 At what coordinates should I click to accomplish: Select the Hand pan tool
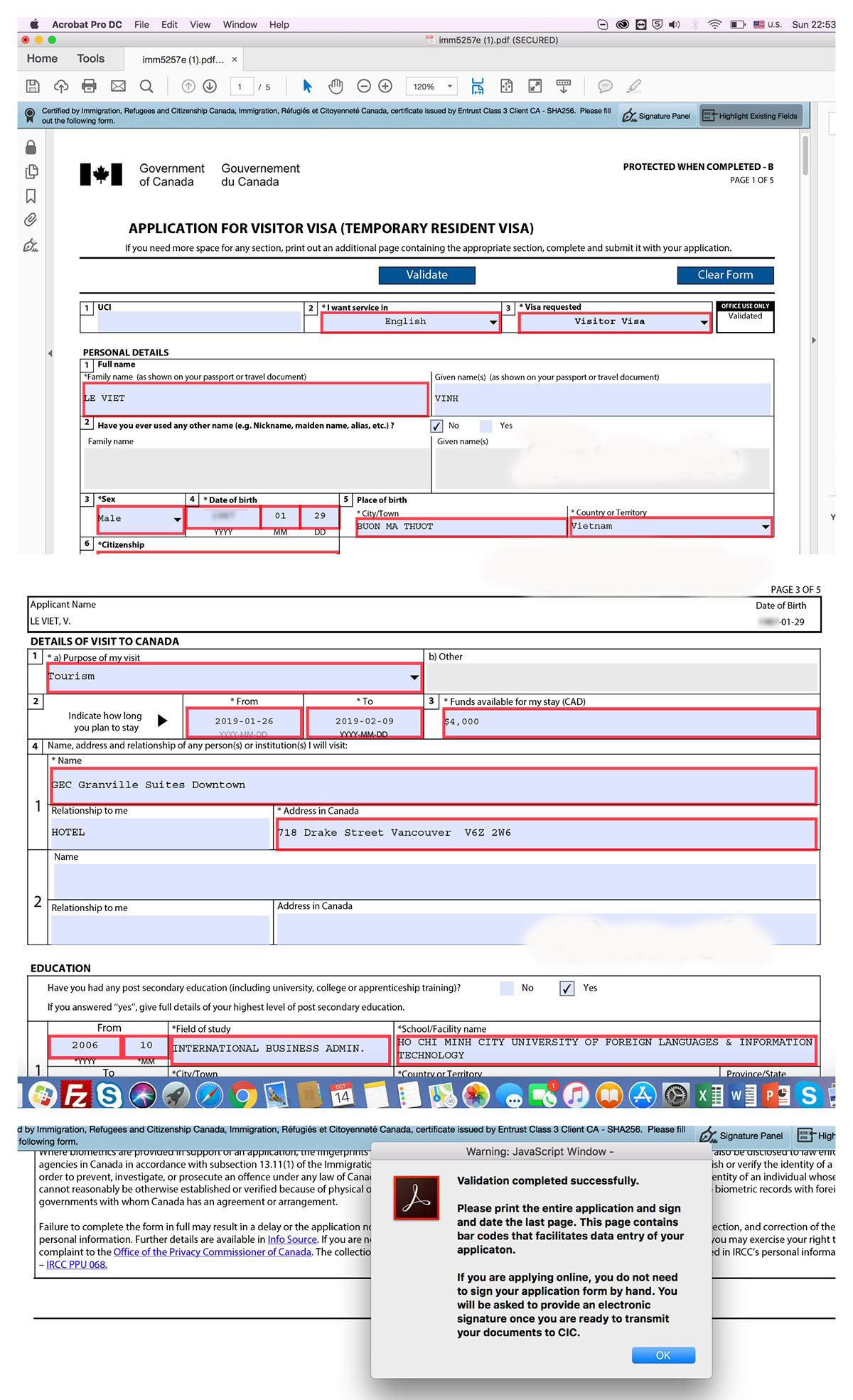coord(336,87)
